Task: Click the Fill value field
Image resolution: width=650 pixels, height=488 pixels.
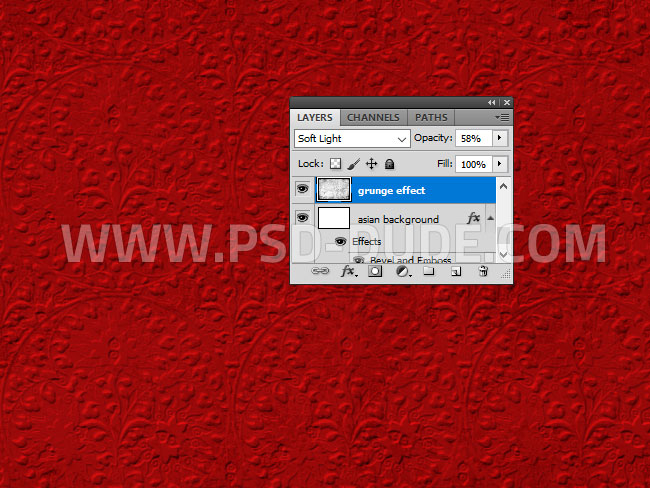Action: coord(473,165)
